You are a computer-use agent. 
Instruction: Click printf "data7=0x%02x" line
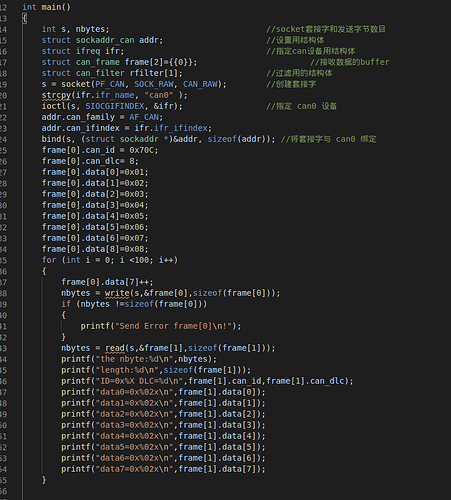coord(163,469)
